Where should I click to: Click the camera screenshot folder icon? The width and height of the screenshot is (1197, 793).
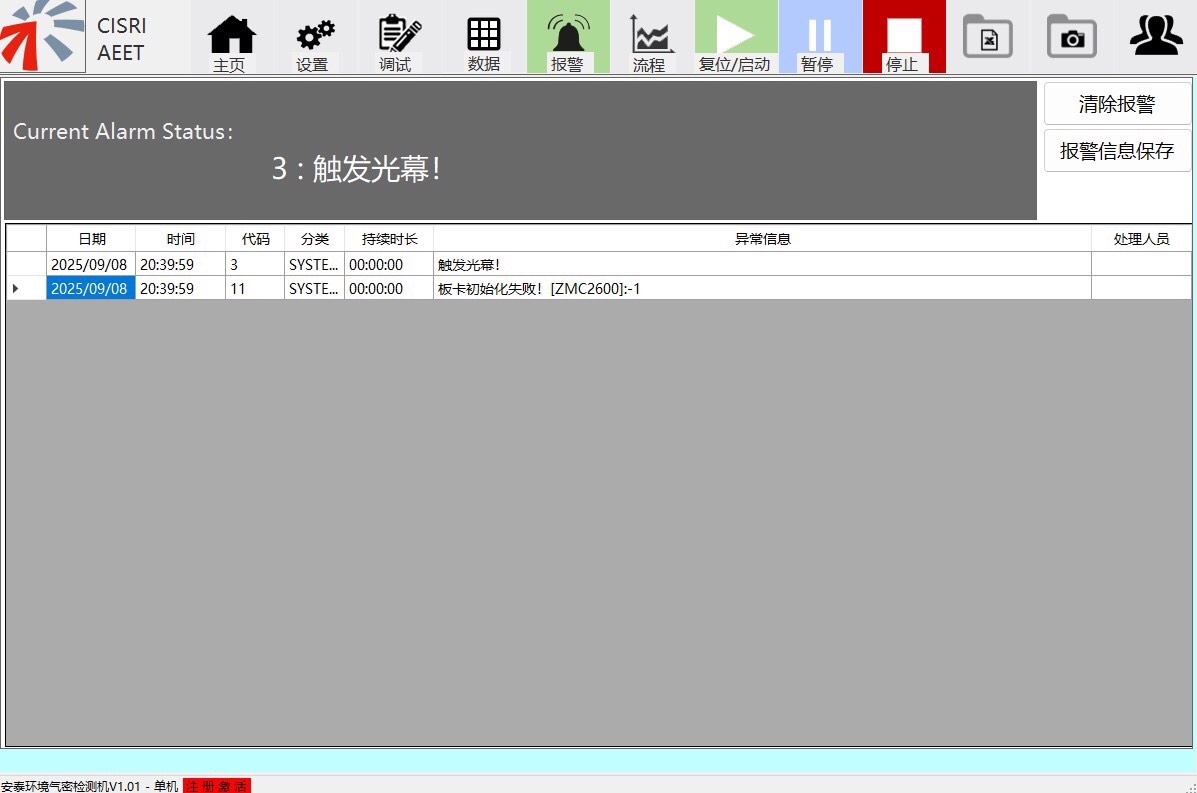pyautogui.click(x=1072, y=36)
